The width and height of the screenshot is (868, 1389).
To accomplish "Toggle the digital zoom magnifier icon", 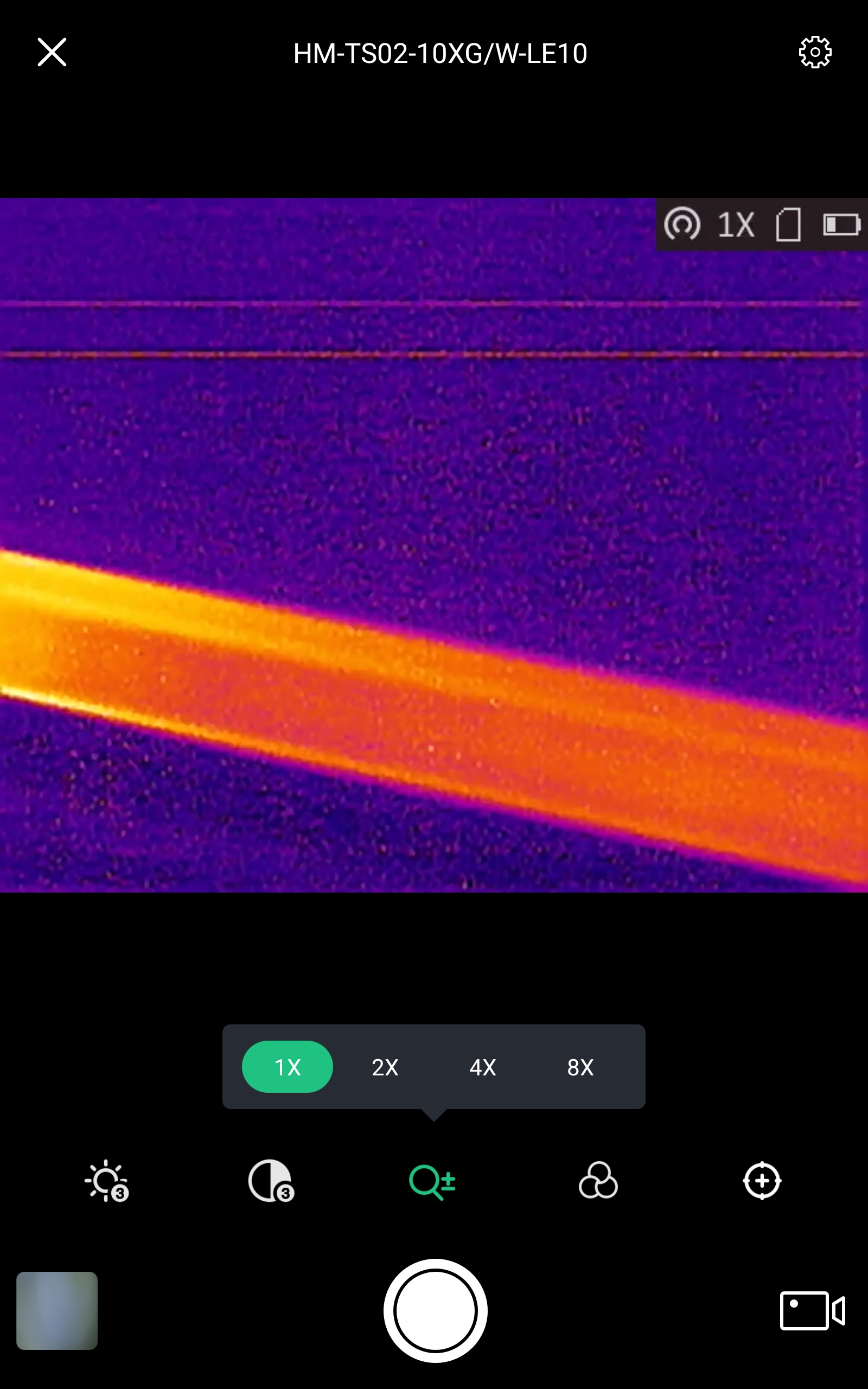I will tap(432, 1182).
